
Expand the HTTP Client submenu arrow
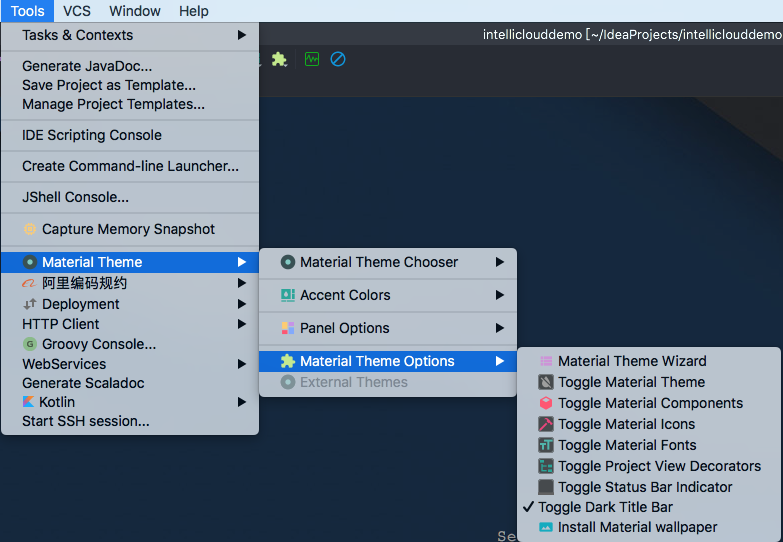pyautogui.click(x=242, y=324)
